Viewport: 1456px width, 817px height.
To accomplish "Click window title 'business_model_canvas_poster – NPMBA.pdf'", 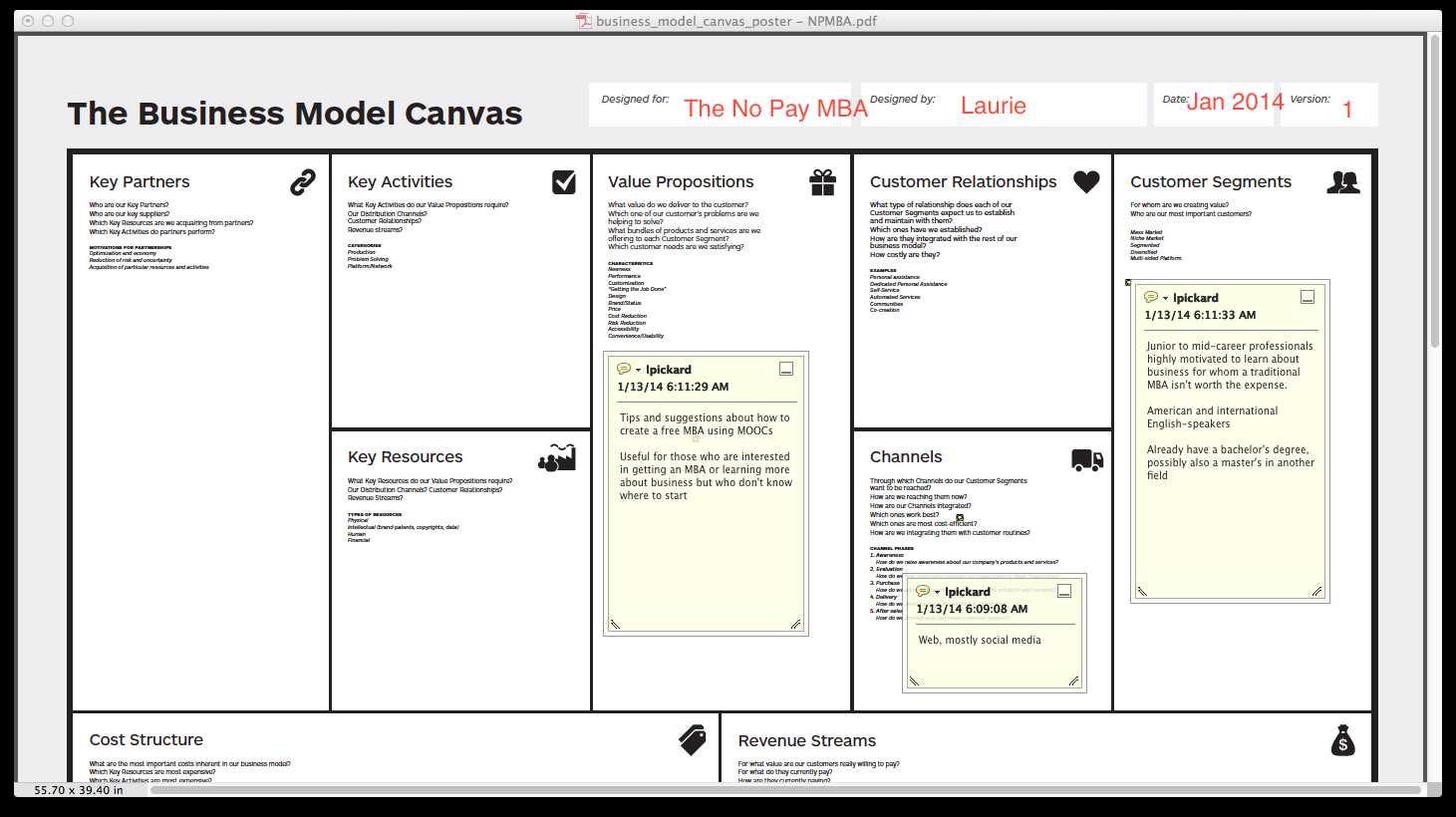I will [x=736, y=21].
